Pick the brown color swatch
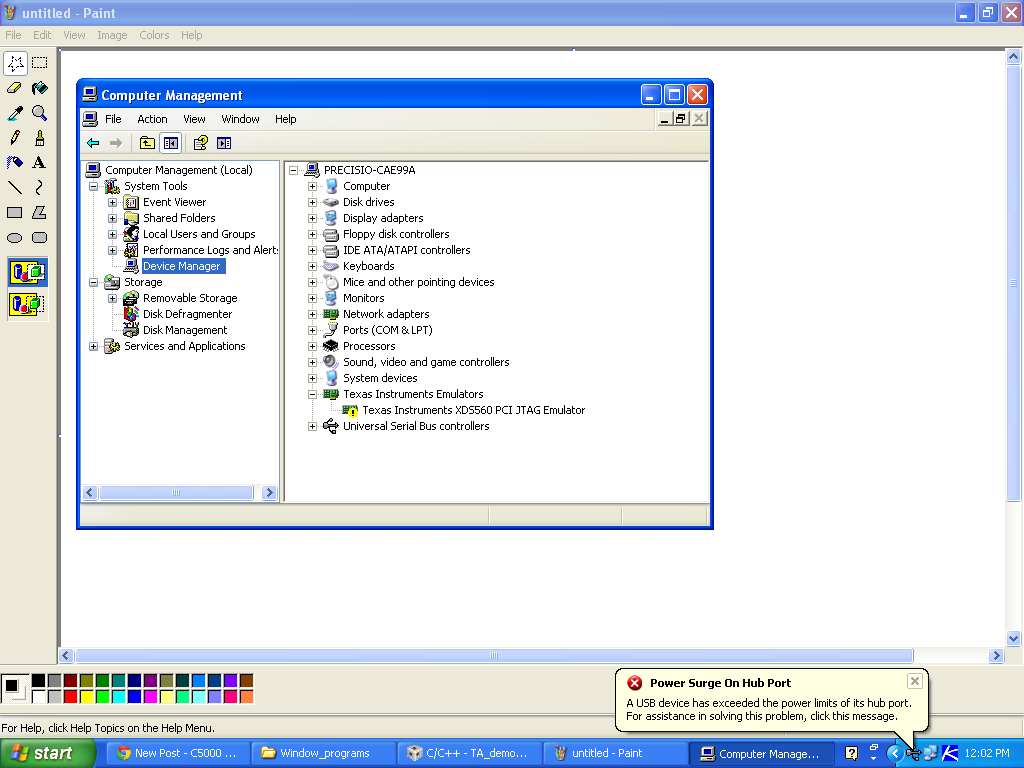 click(246, 681)
